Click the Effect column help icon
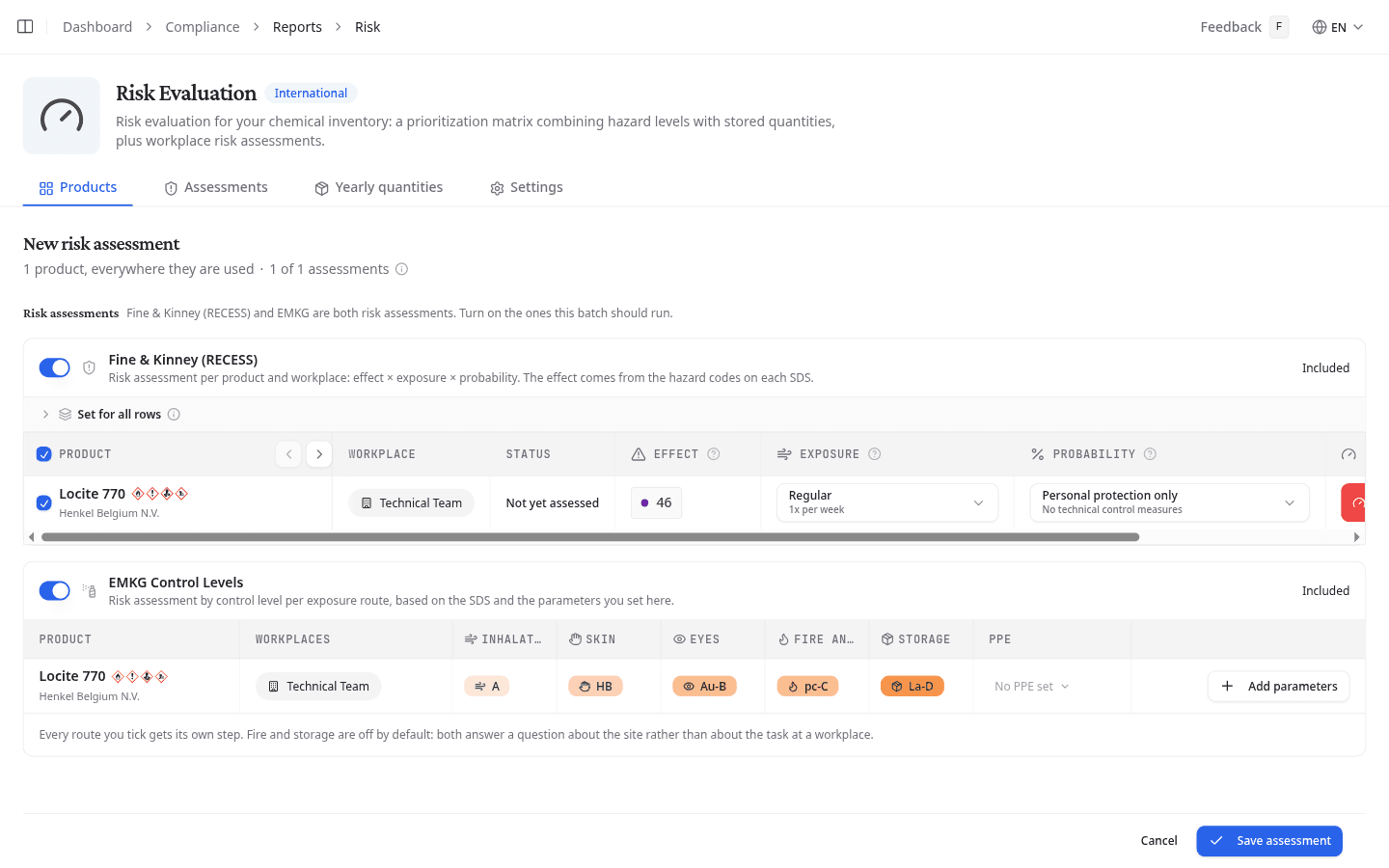1389x868 pixels. pyautogui.click(x=714, y=454)
